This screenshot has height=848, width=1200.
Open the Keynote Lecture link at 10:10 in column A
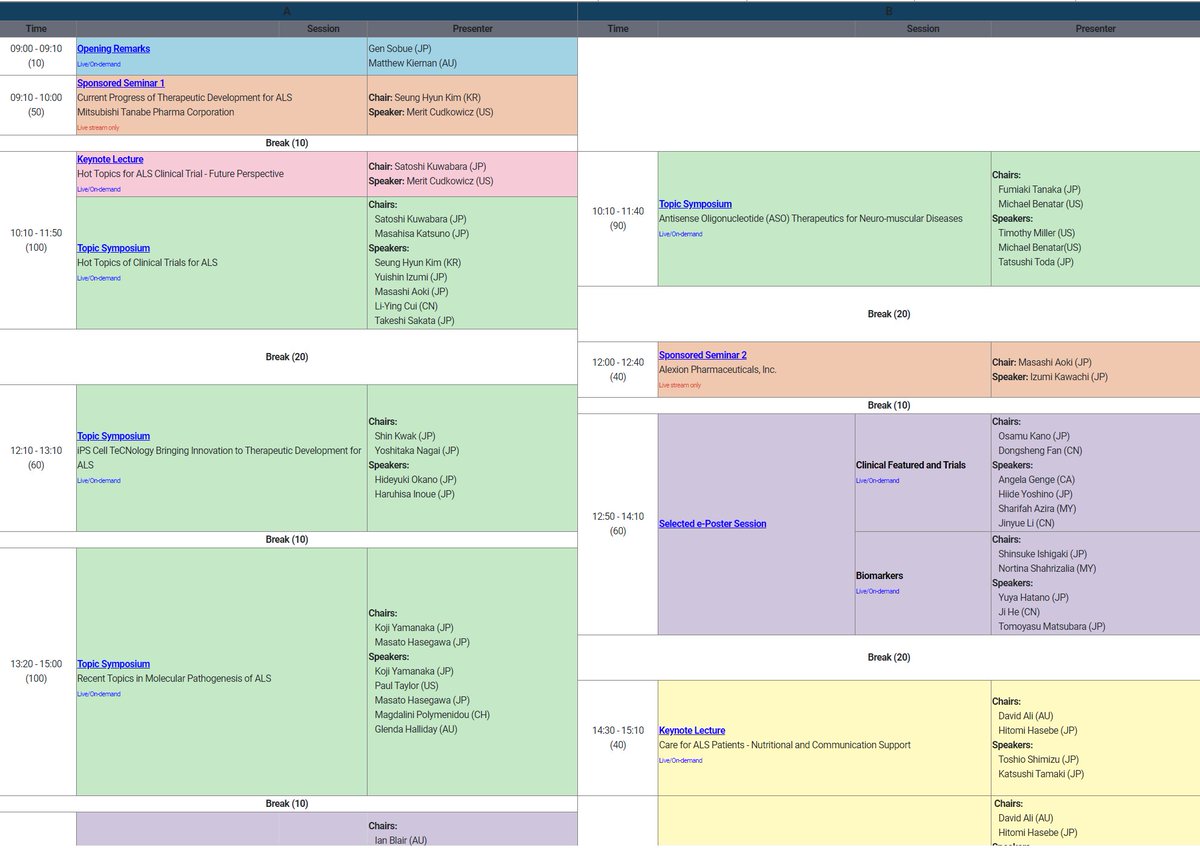click(x=110, y=159)
